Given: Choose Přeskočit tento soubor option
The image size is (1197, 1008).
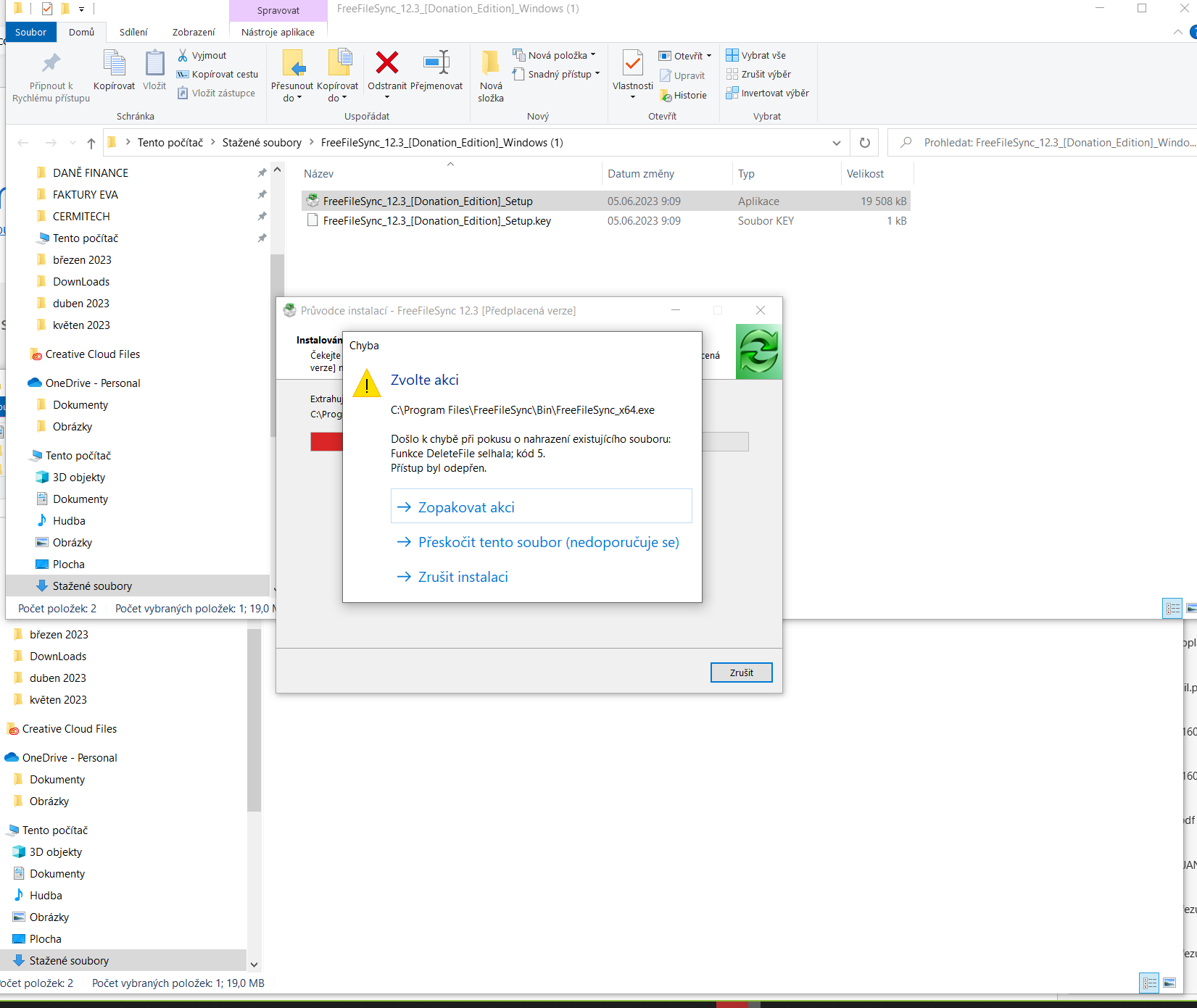Looking at the screenshot, I should point(541,542).
